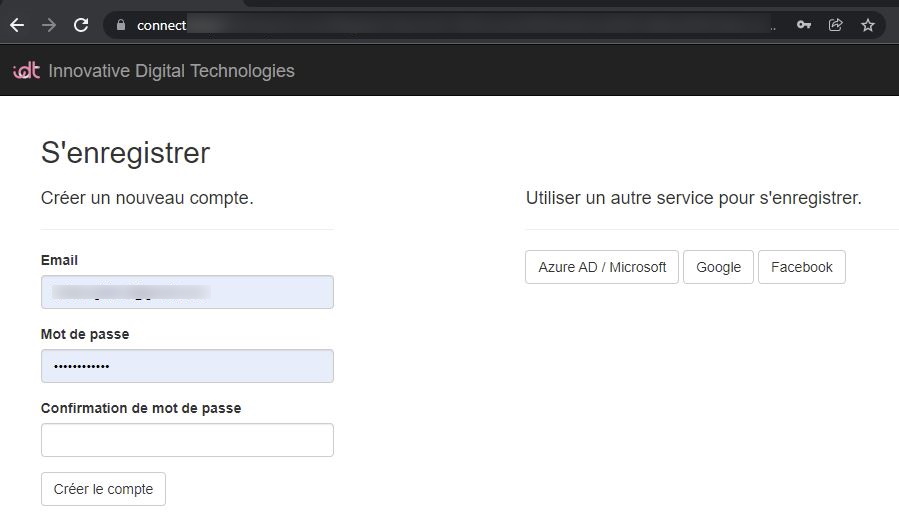Viewport: 899px width, 516px height.
Task: Click the Email field label
Action: coord(59,260)
